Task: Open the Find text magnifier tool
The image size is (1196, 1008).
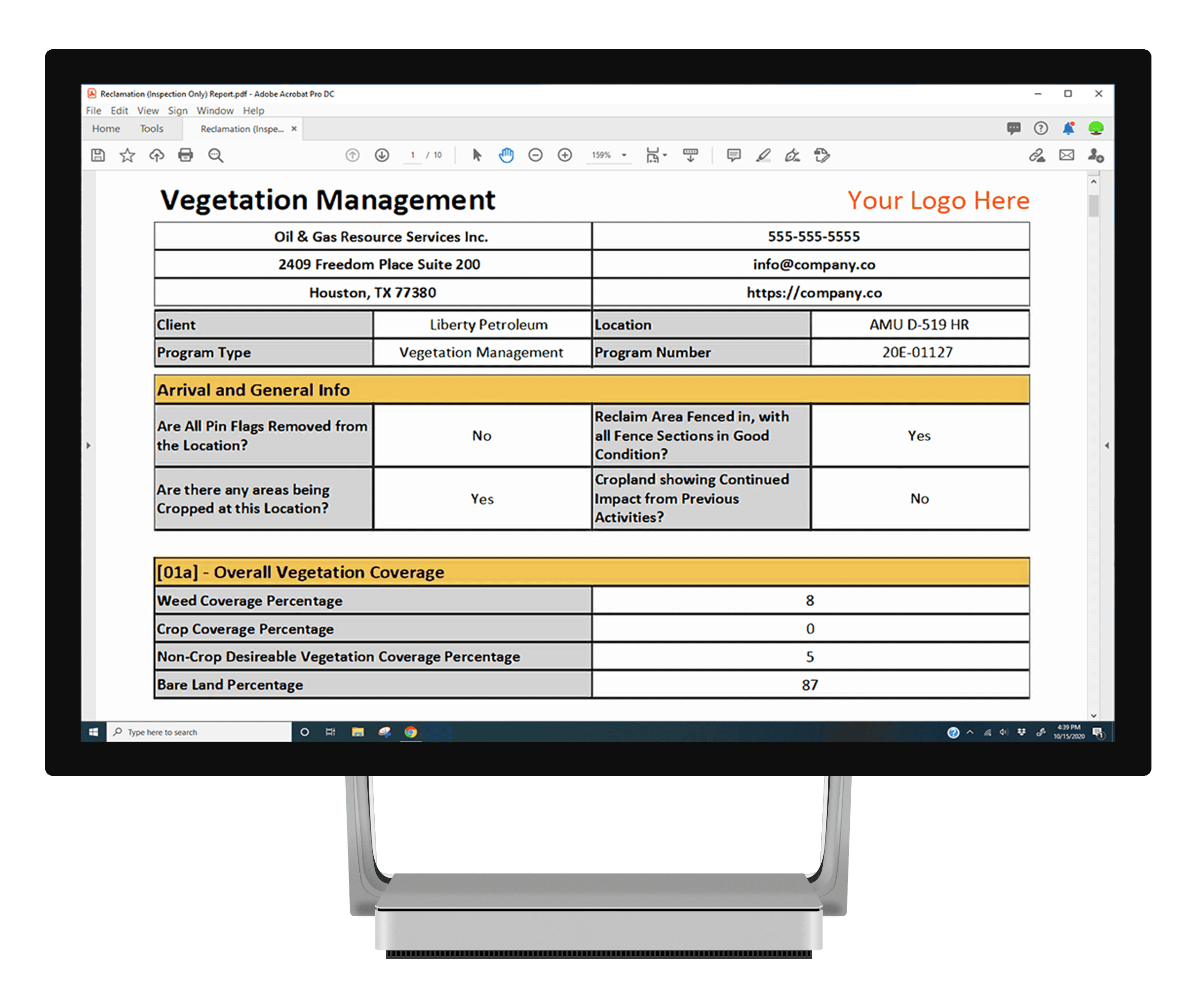Action: coord(216,155)
